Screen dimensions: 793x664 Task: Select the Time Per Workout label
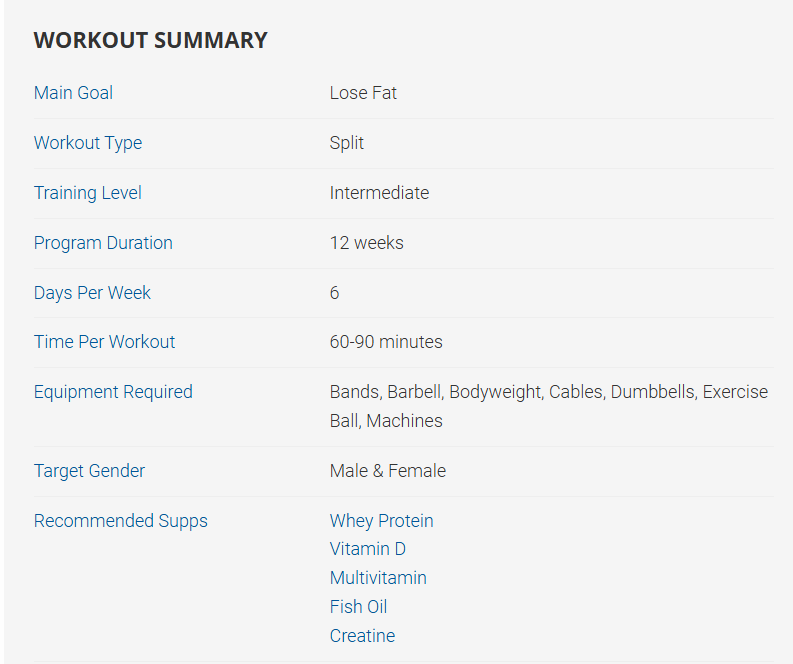104,342
